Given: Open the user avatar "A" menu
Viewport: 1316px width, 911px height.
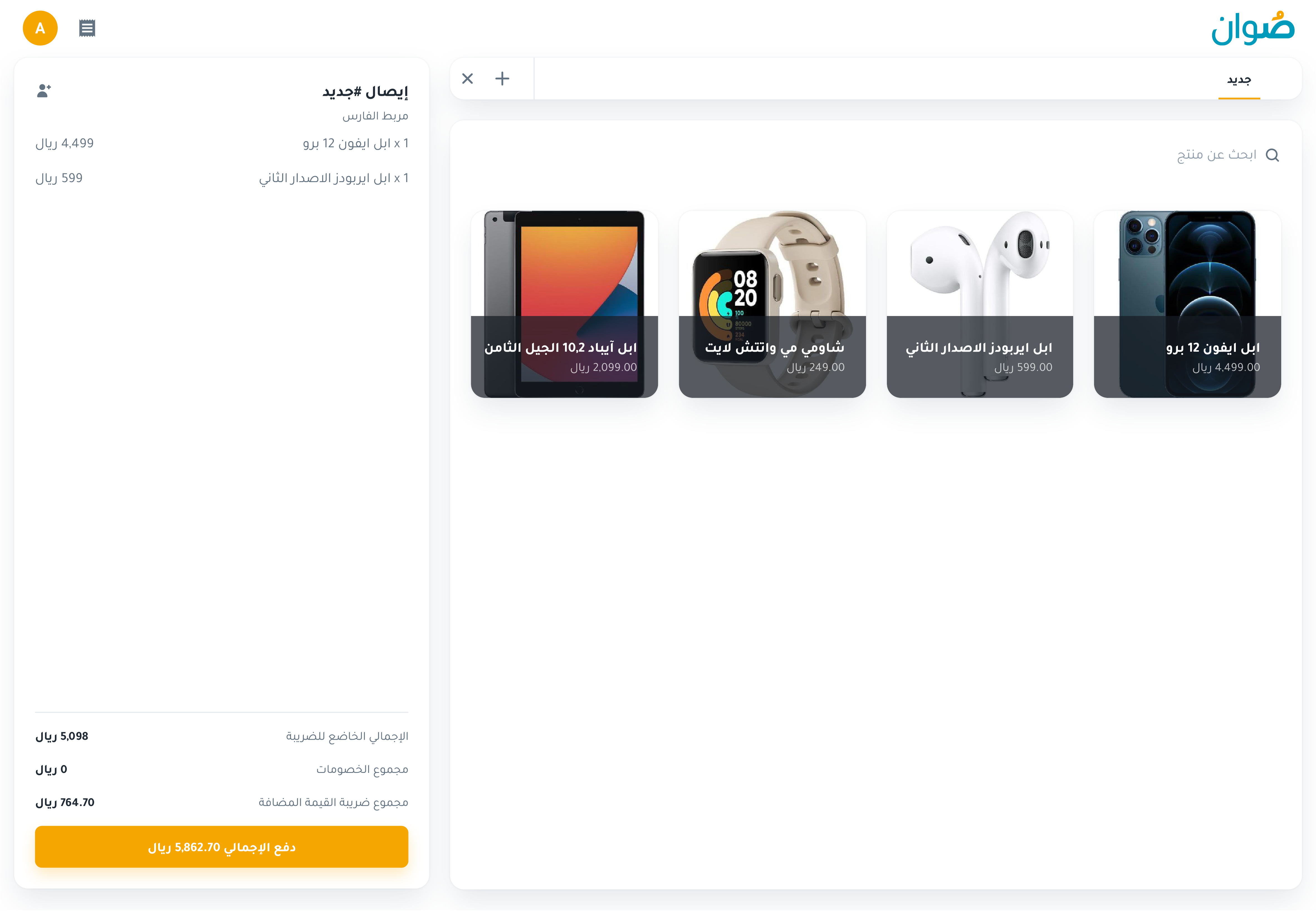Looking at the screenshot, I should coord(40,28).
